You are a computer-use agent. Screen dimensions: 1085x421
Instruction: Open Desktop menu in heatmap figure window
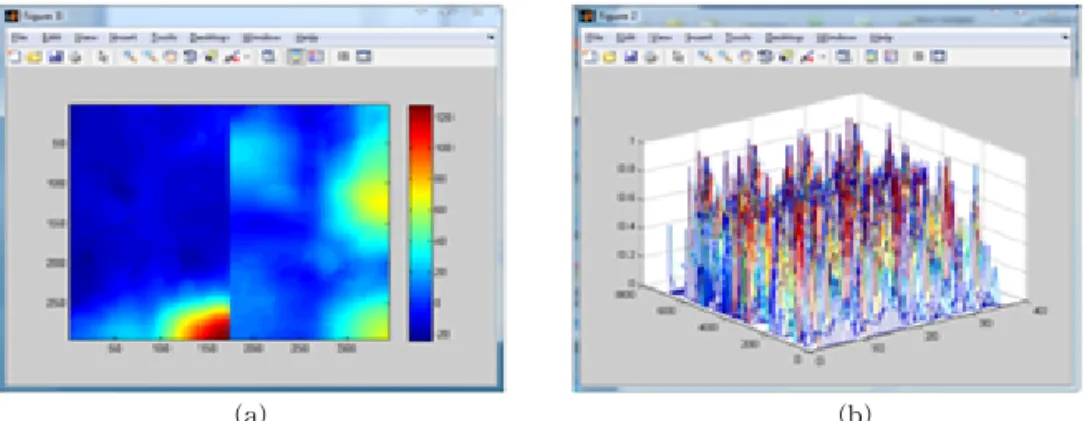(x=210, y=37)
